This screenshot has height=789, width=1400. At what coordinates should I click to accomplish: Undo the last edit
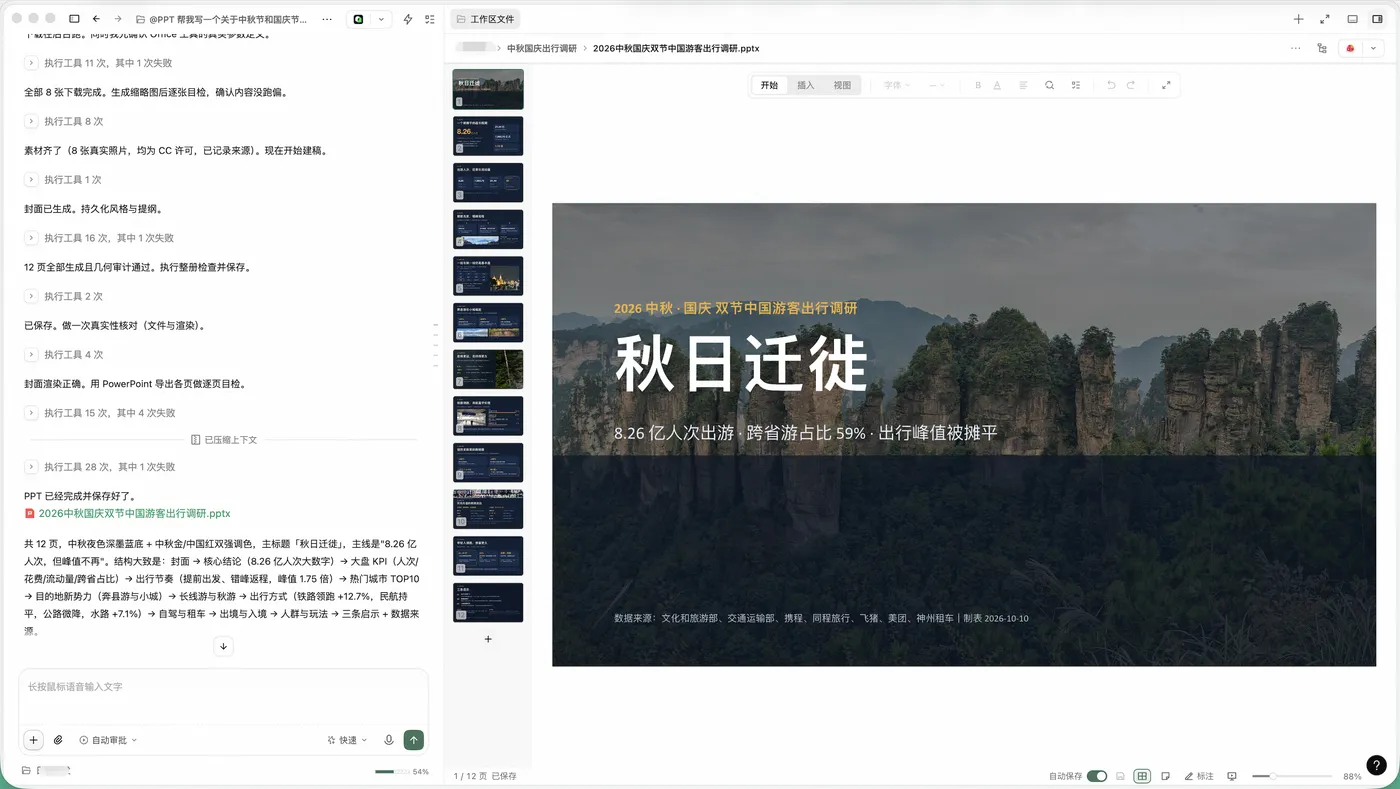tap(1110, 85)
